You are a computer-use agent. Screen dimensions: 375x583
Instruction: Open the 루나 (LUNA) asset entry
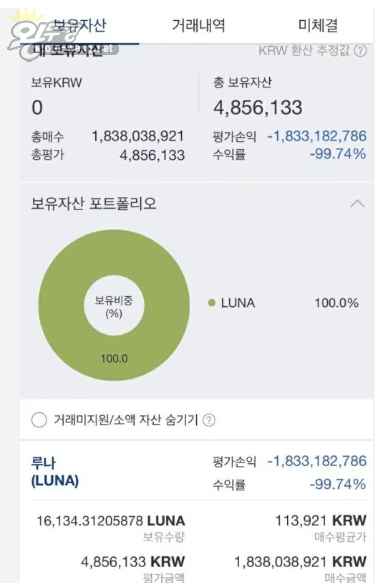coord(55,472)
